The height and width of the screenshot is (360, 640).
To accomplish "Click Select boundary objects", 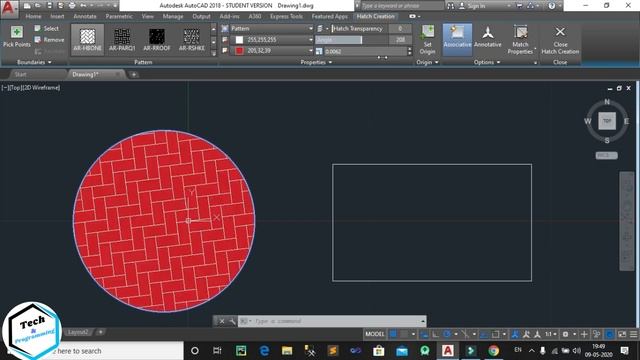I will pyautogui.click(x=47, y=29).
